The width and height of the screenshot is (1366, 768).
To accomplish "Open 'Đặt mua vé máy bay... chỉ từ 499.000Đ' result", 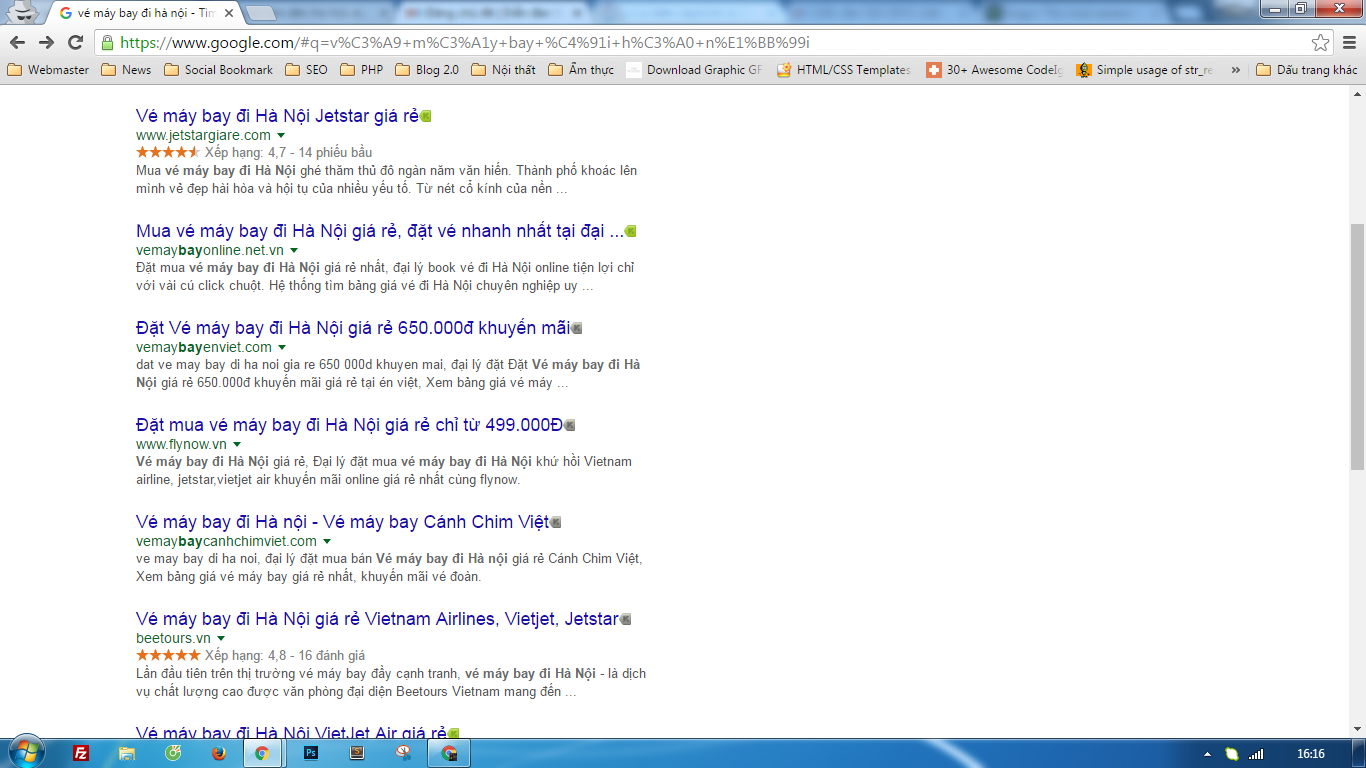I will point(350,425).
